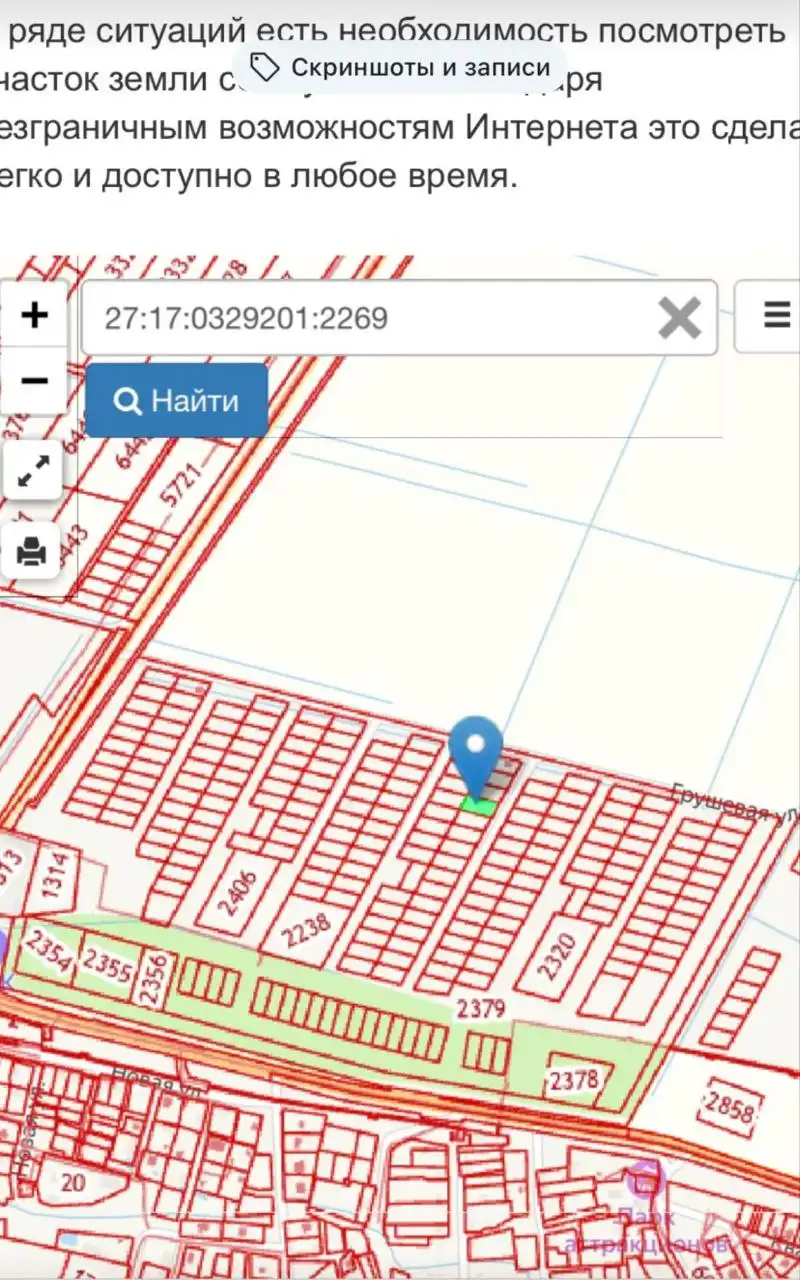Click parcel labeled 1314
800x1280 pixels.
(54, 878)
